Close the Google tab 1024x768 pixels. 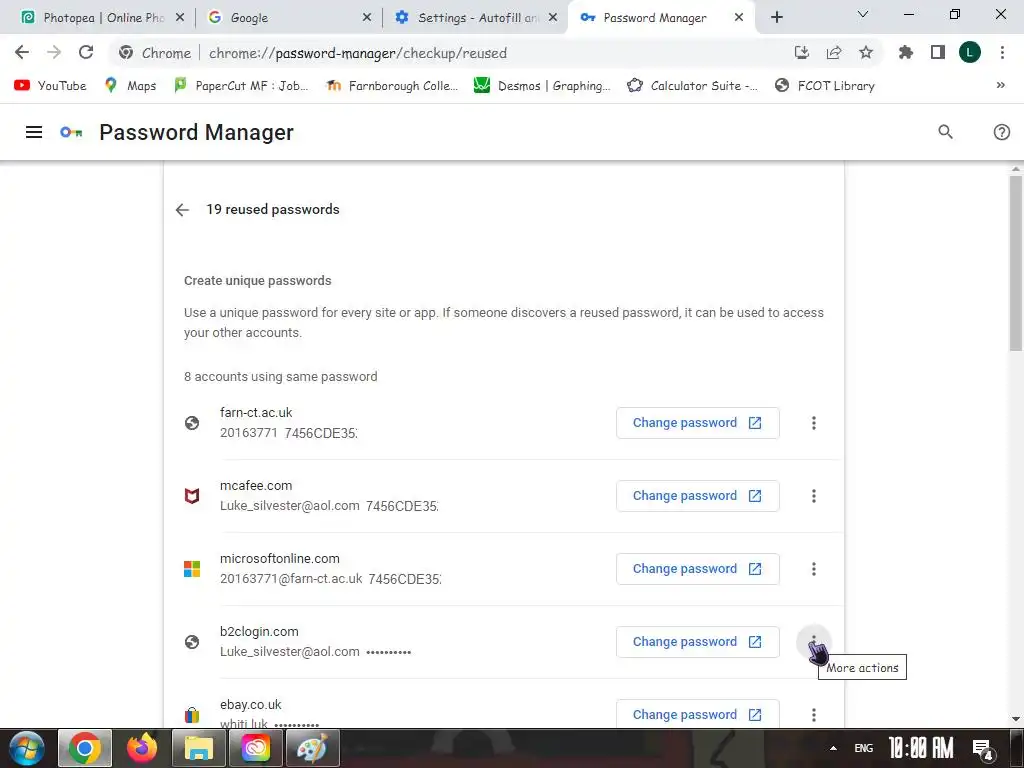367,18
